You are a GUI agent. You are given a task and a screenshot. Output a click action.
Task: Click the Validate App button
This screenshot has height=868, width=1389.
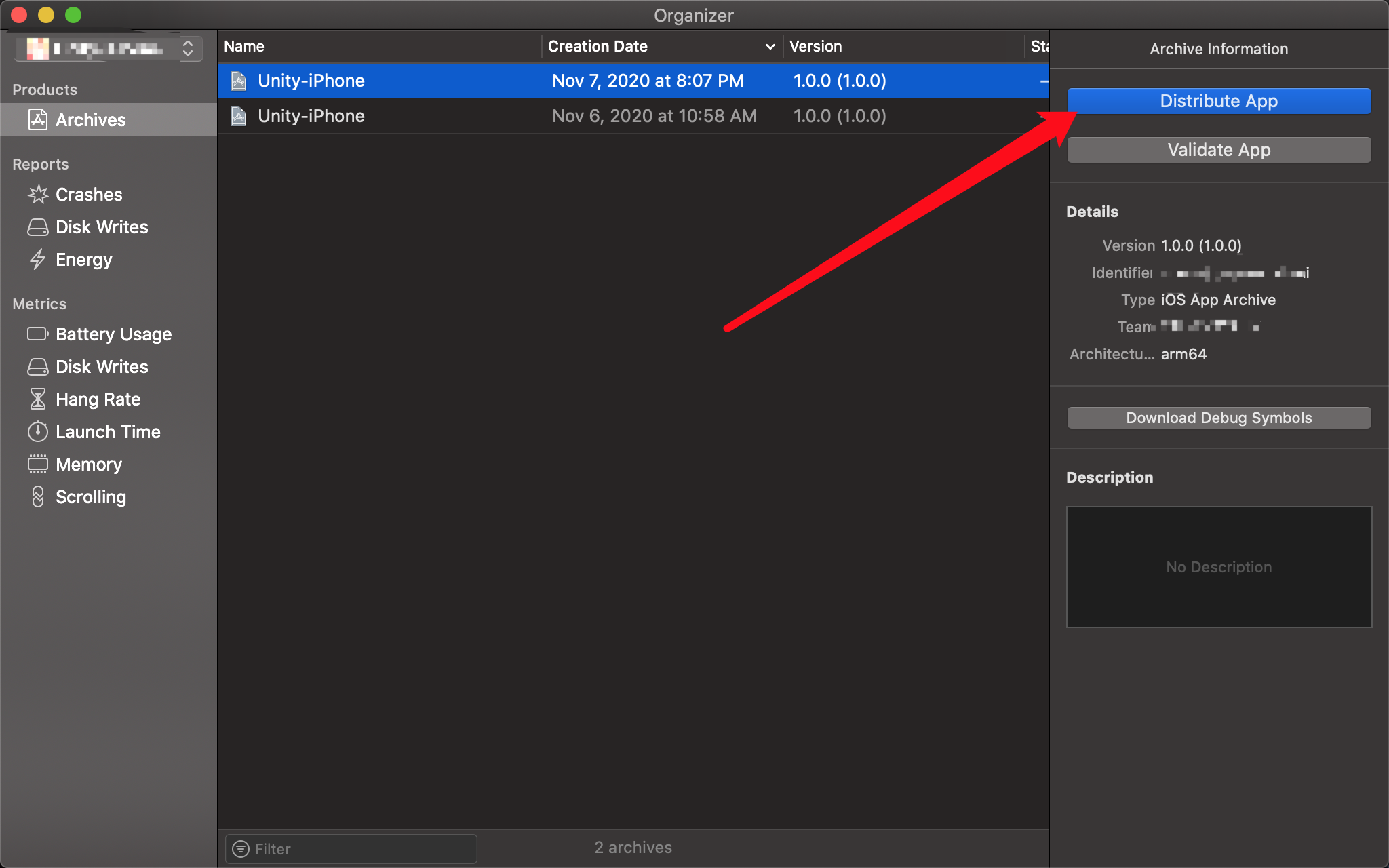click(x=1219, y=150)
